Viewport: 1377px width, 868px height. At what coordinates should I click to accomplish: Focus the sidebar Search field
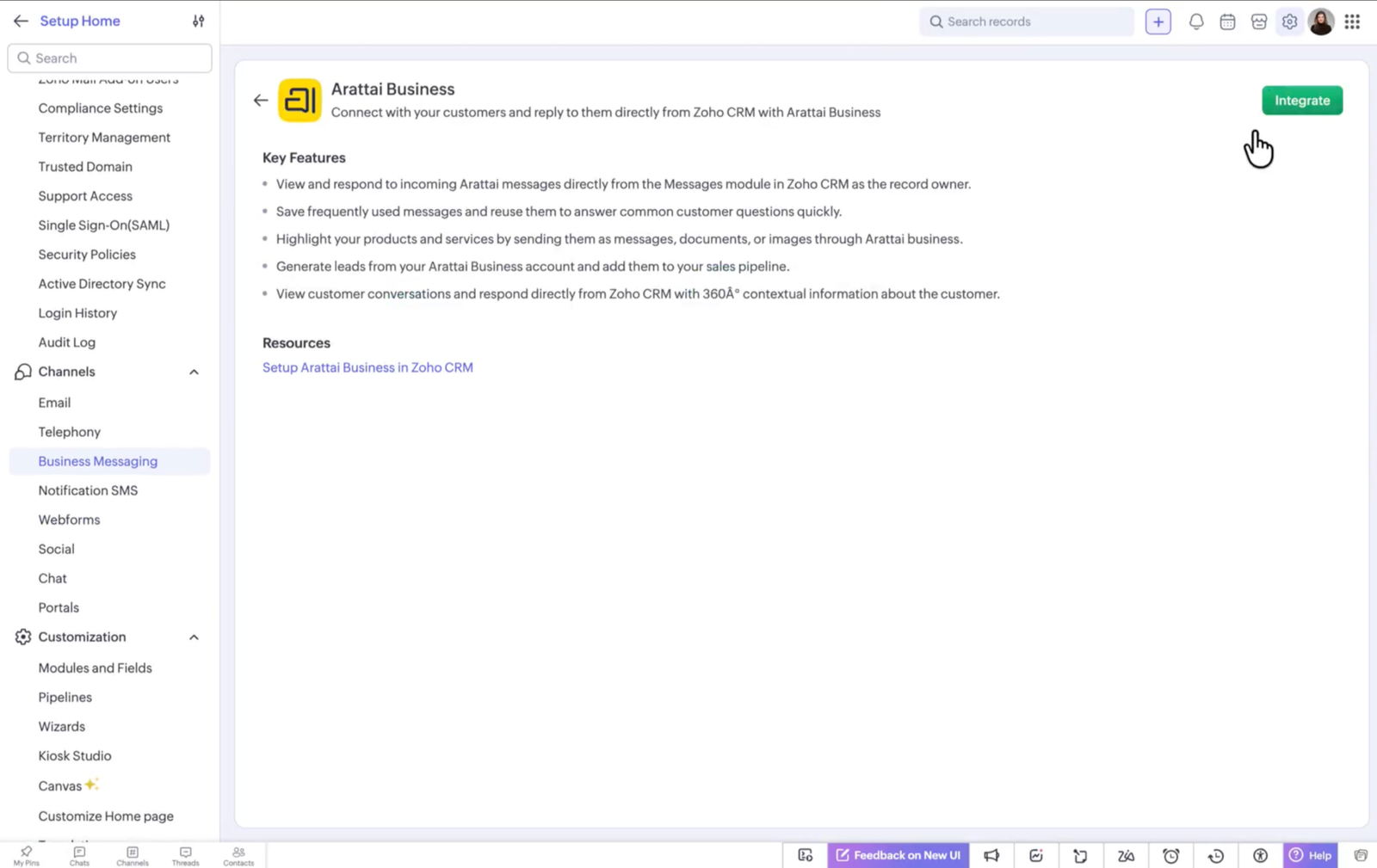click(x=110, y=58)
